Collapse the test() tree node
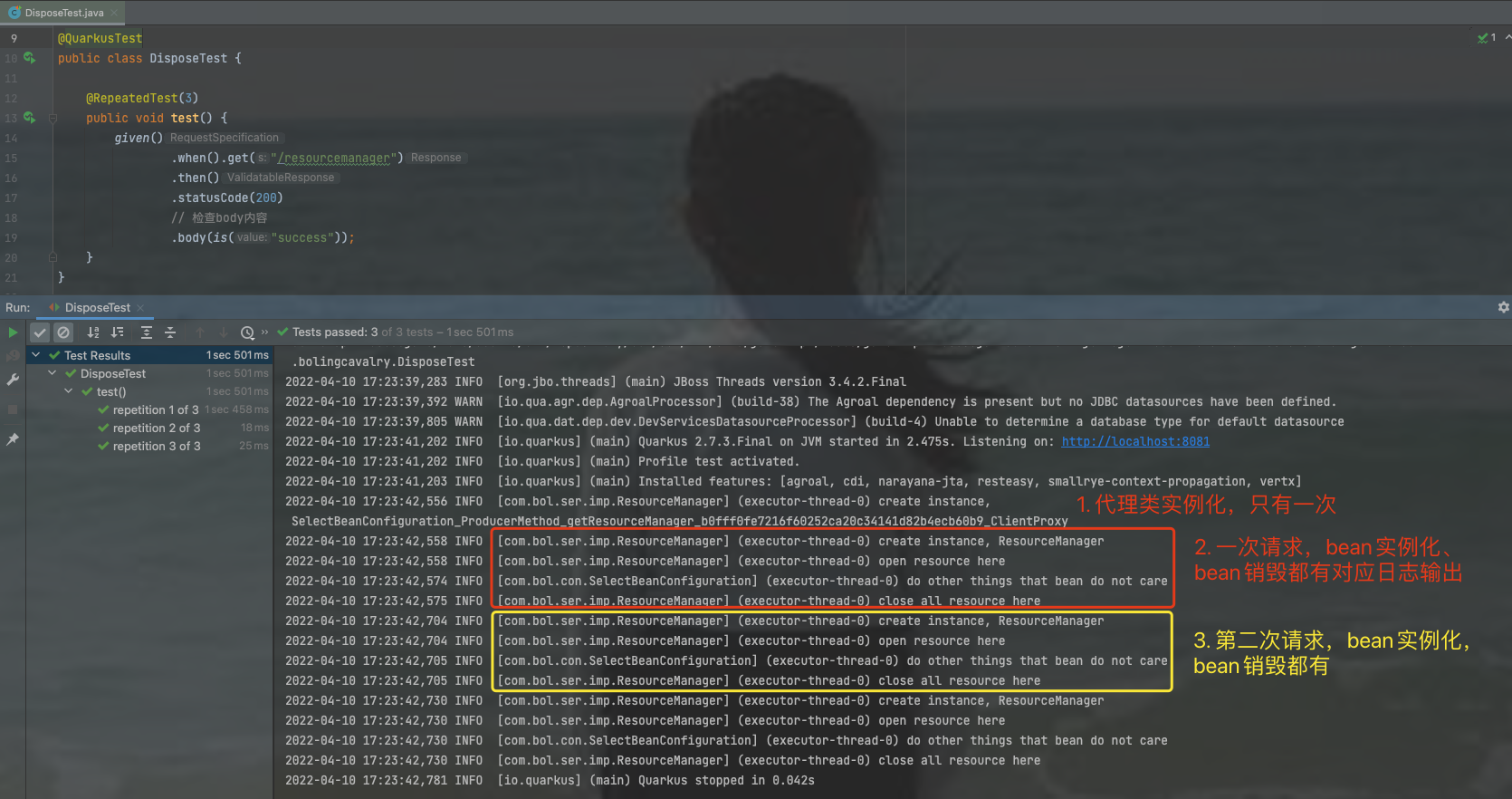1512x799 pixels. click(69, 391)
